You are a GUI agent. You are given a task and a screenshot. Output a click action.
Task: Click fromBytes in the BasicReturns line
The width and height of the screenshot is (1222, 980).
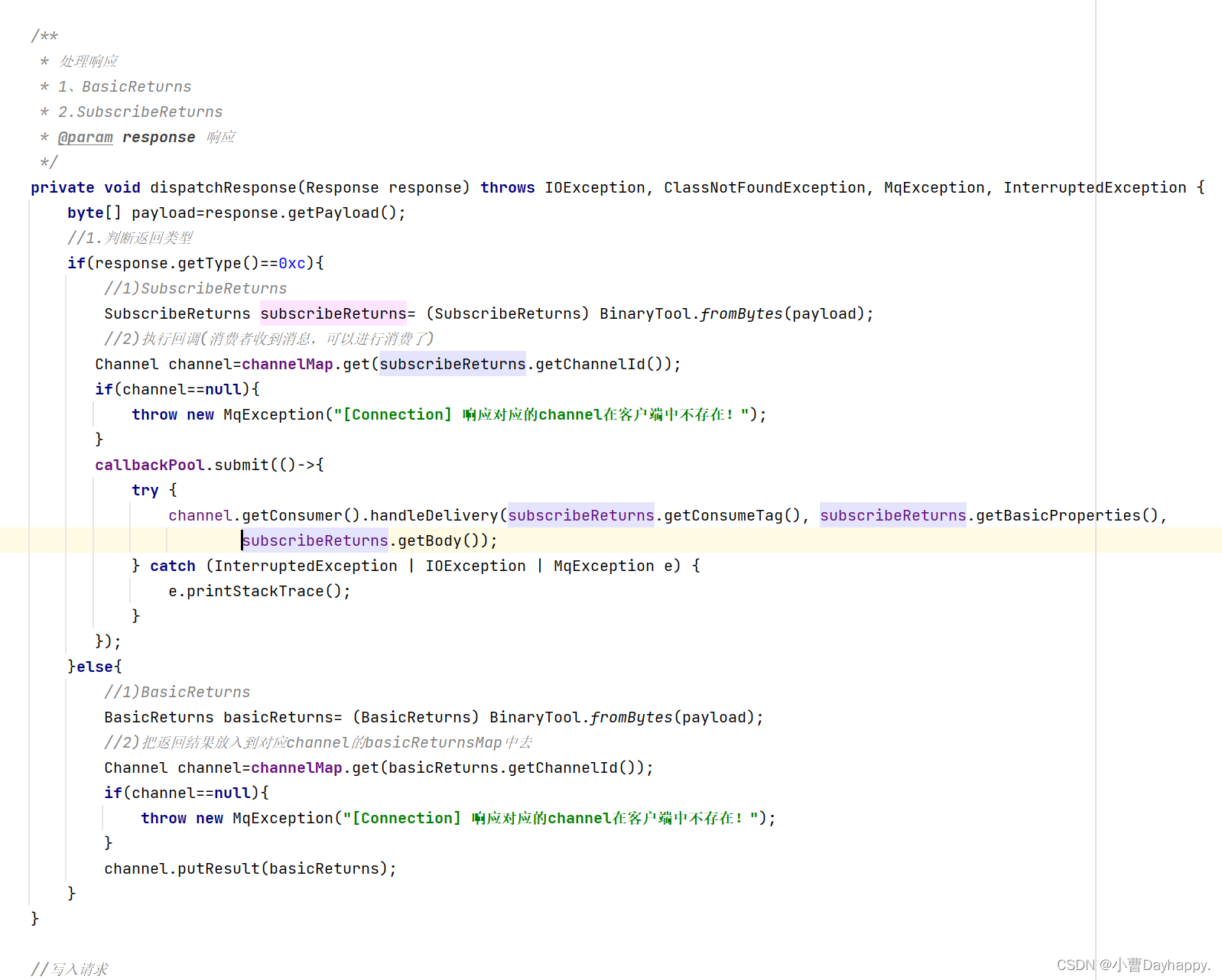(632, 717)
